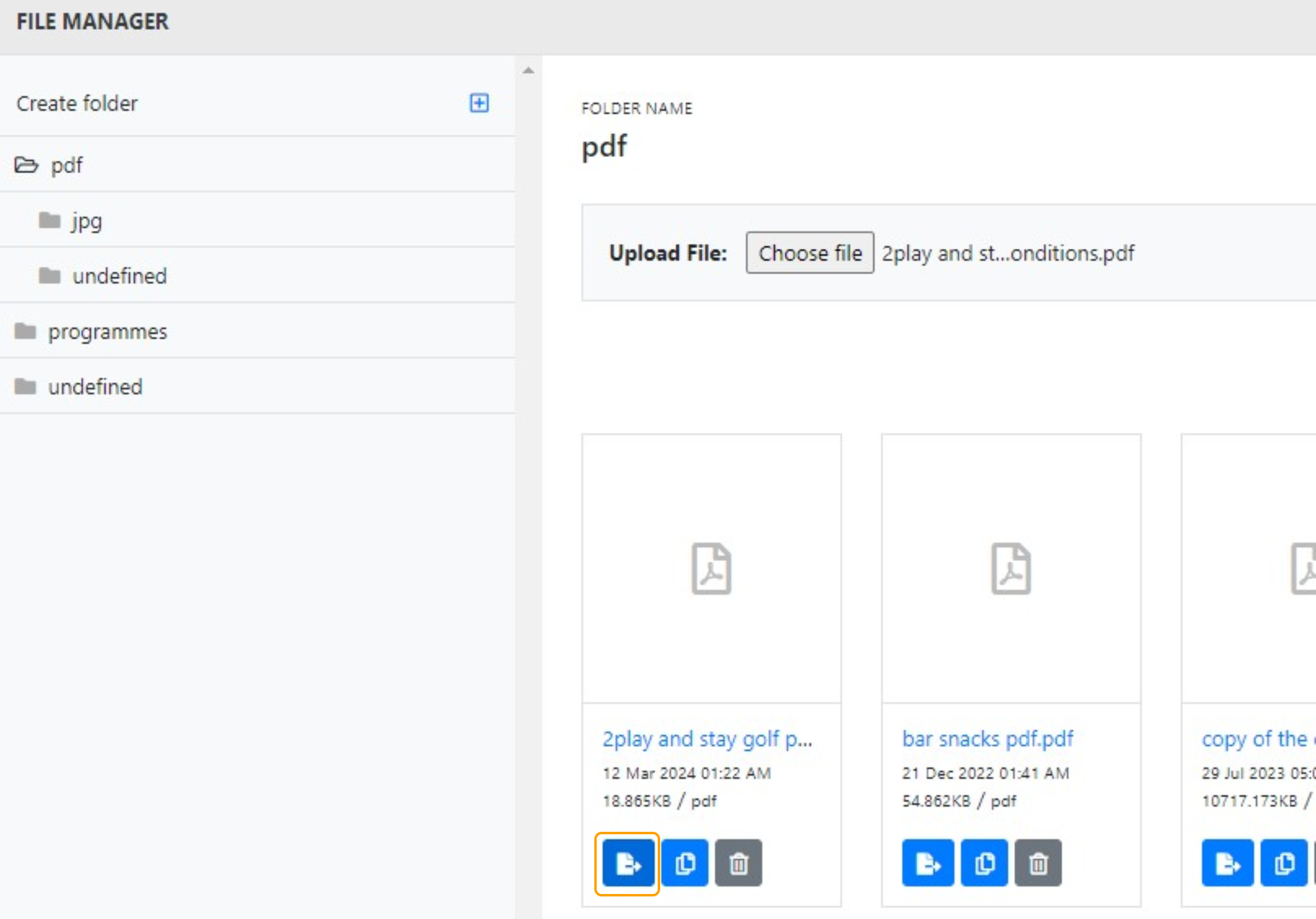This screenshot has height=919, width=1316.
Task: Open the top-level undefined folder
Action: click(x=95, y=387)
